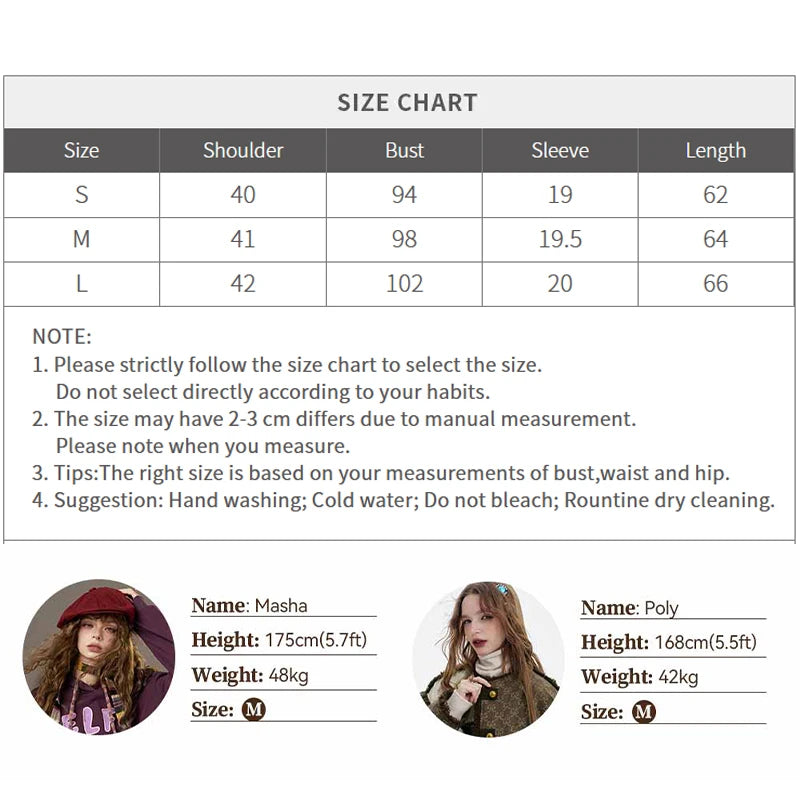Select the M size badge under Masha

point(253,710)
